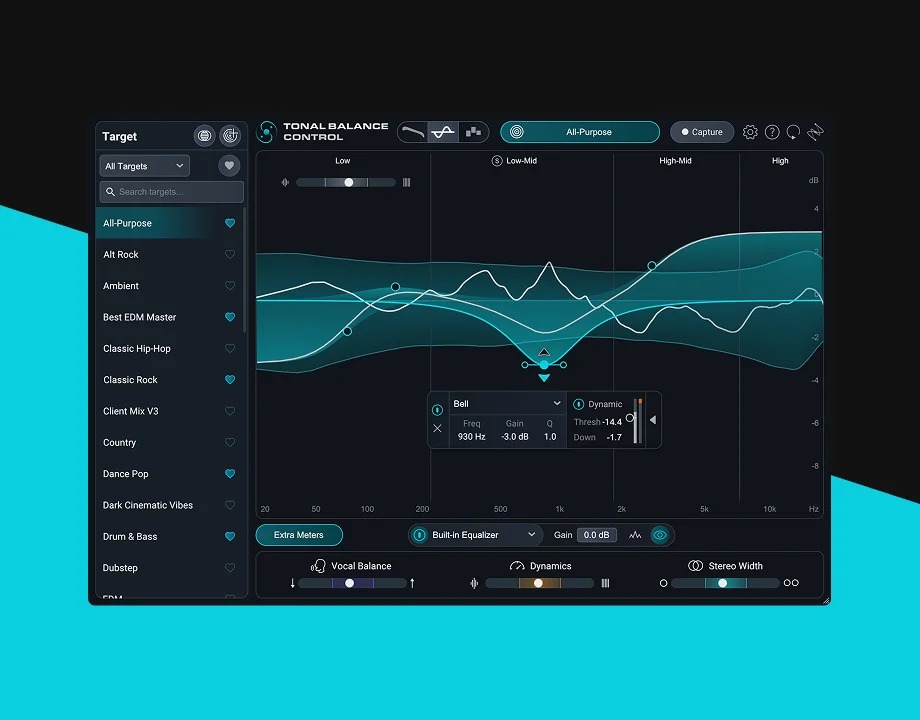This screenshot has width=920, height=720.
Task: Select the Best EDM Master target
Action: click(x=169, y=317)
